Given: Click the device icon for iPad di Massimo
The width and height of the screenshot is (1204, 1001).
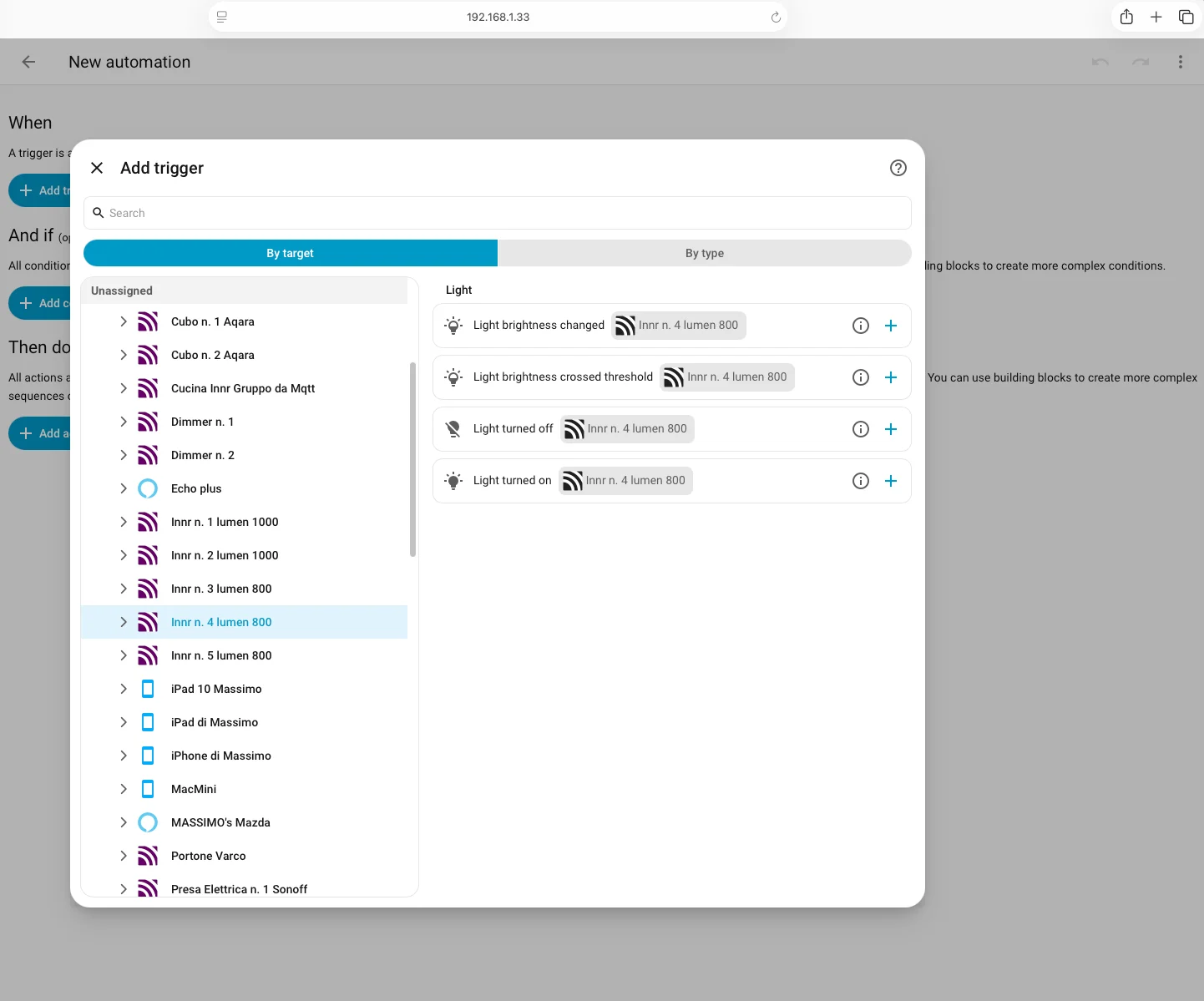Looking at the screenshot, I should click(148, 722).
